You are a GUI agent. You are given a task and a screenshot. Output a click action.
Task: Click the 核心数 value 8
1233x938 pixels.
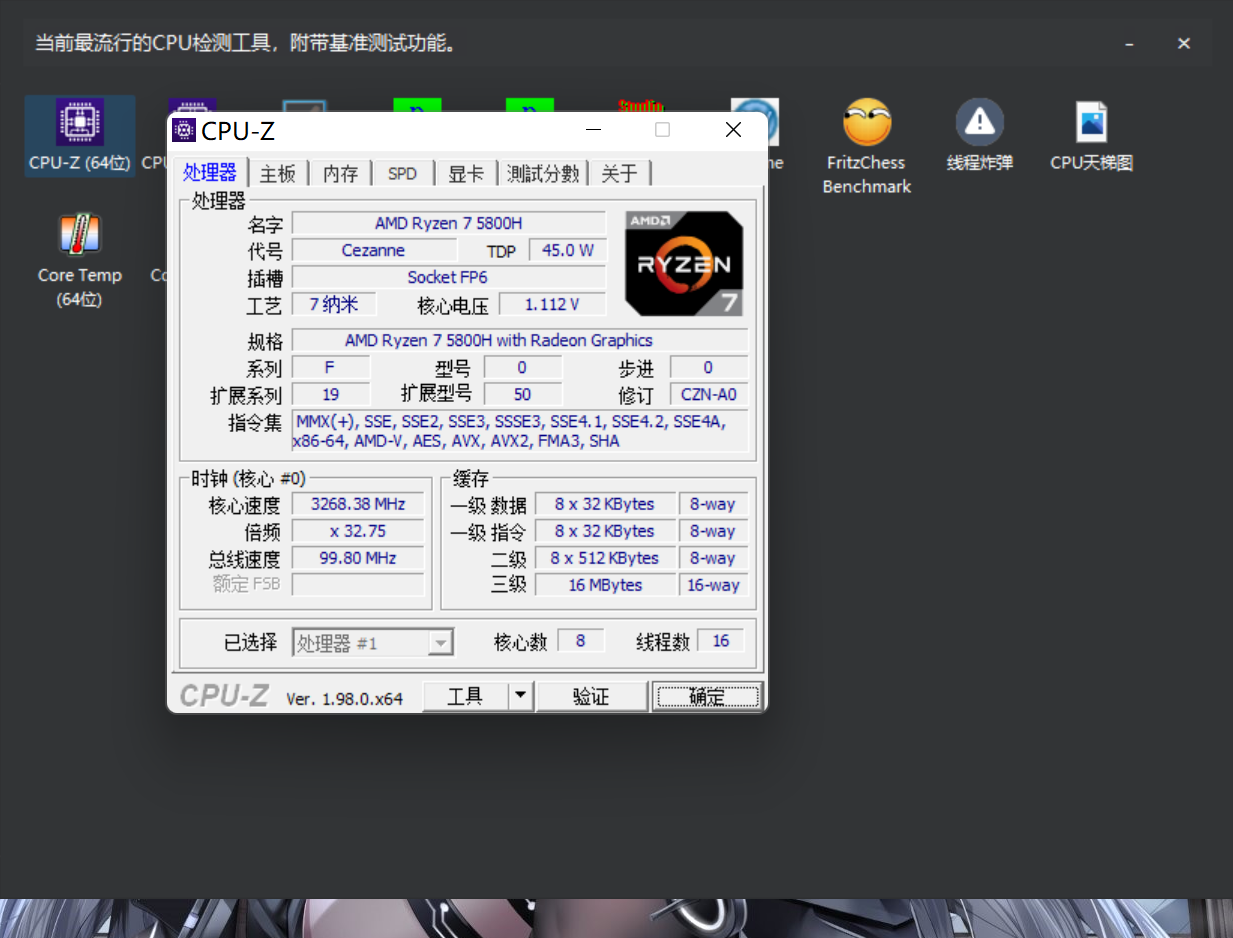point(581,641)
